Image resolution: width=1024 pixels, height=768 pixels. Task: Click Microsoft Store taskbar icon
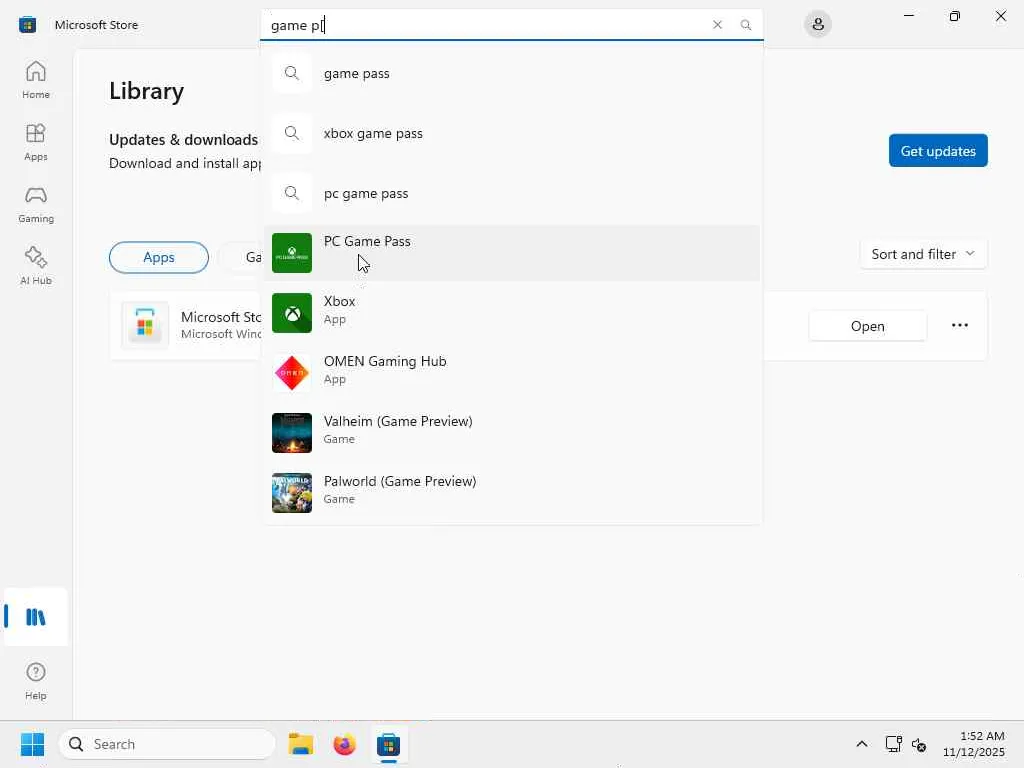pos(388,744)
